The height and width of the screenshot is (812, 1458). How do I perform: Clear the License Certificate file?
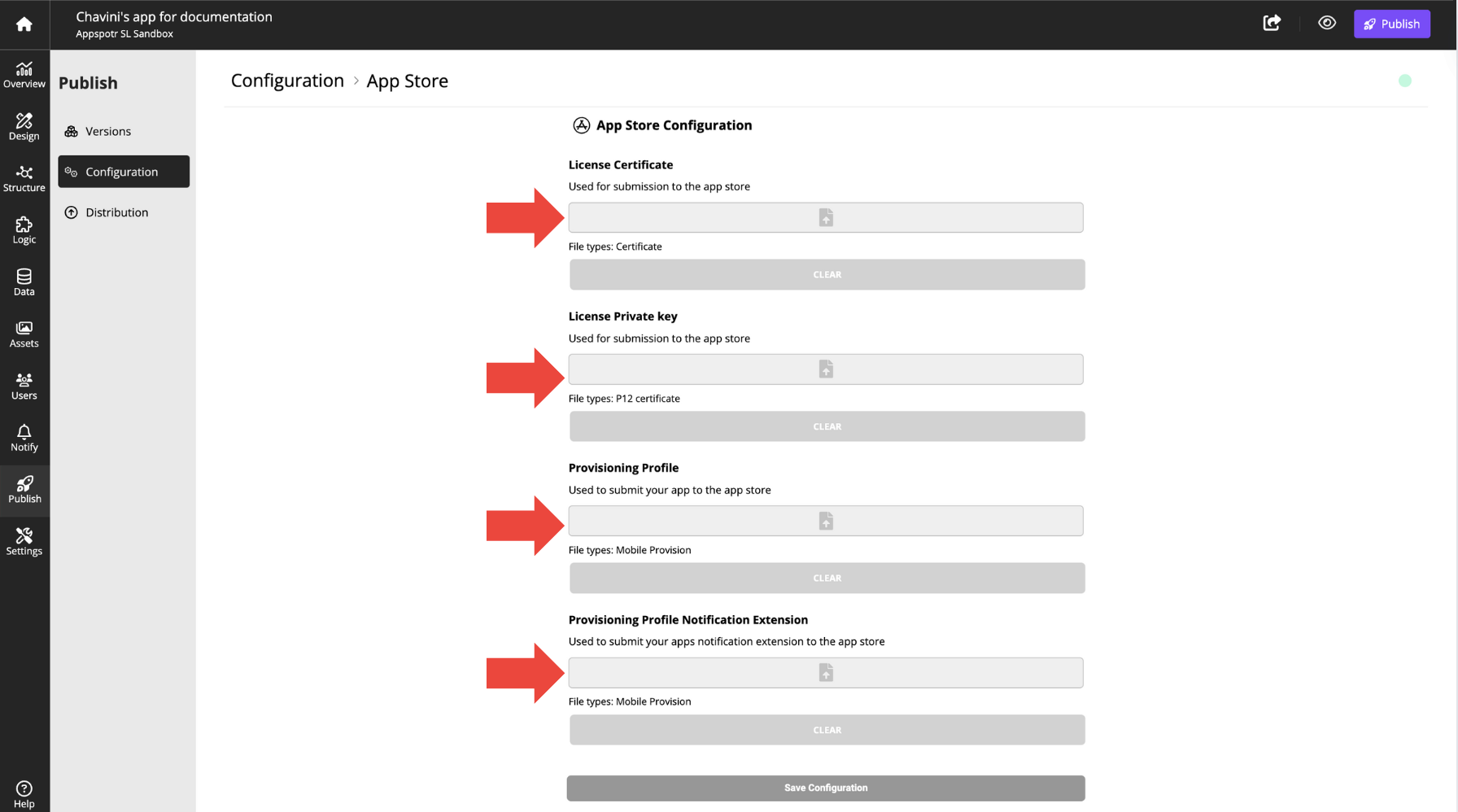827,275
